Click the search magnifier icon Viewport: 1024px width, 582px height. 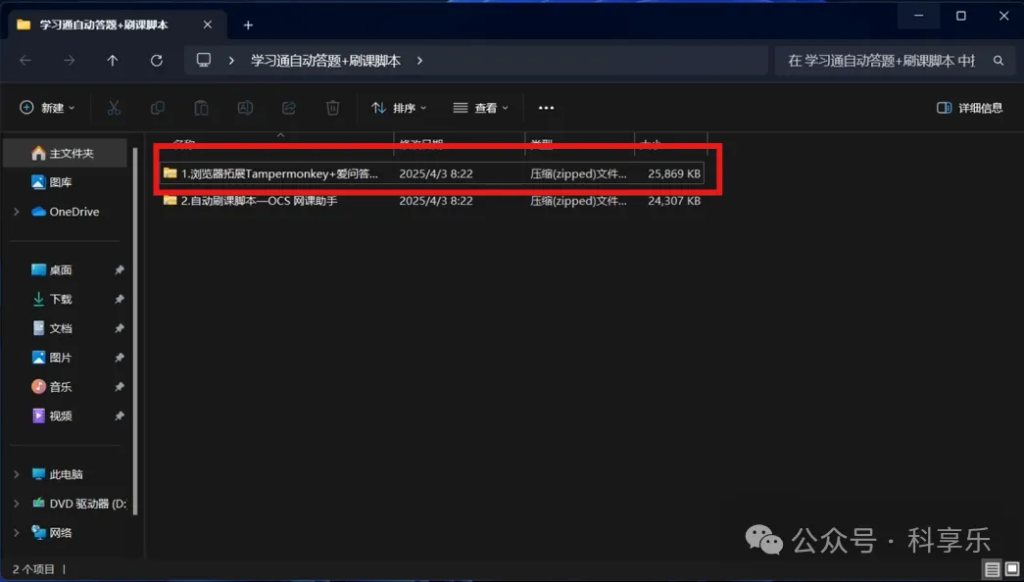(998, 61)
